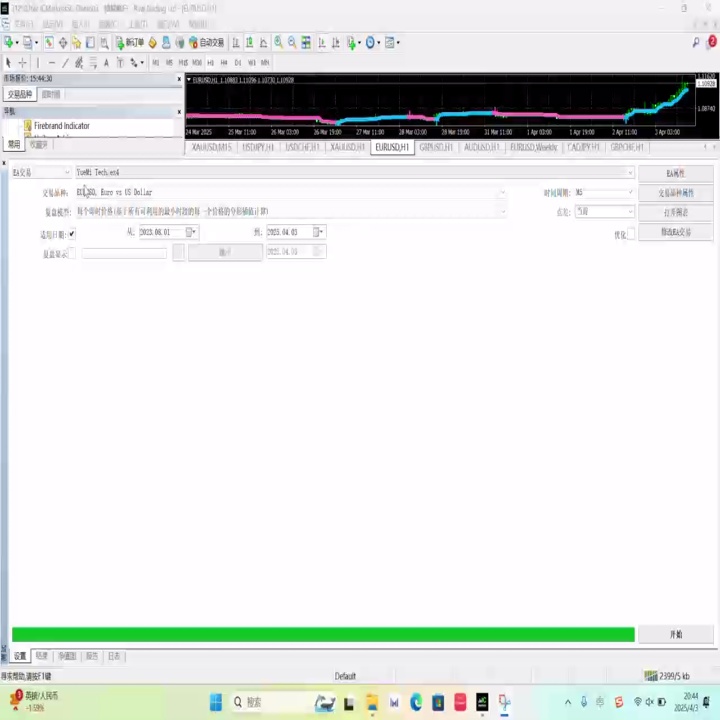Switch chart timeframe to D1
720x720 pixels.
pos(237,62)
